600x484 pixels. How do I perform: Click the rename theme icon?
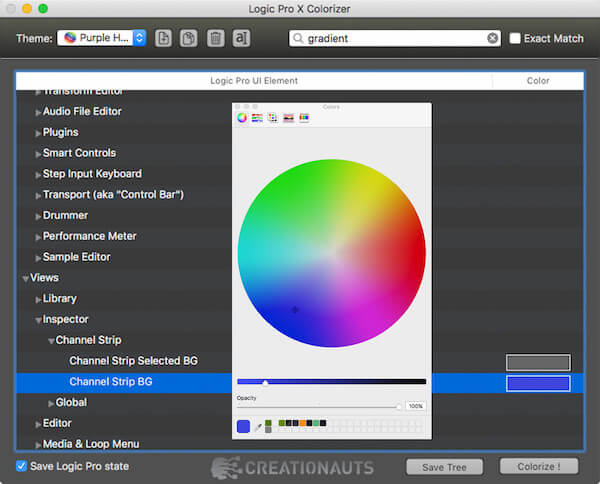241,38
